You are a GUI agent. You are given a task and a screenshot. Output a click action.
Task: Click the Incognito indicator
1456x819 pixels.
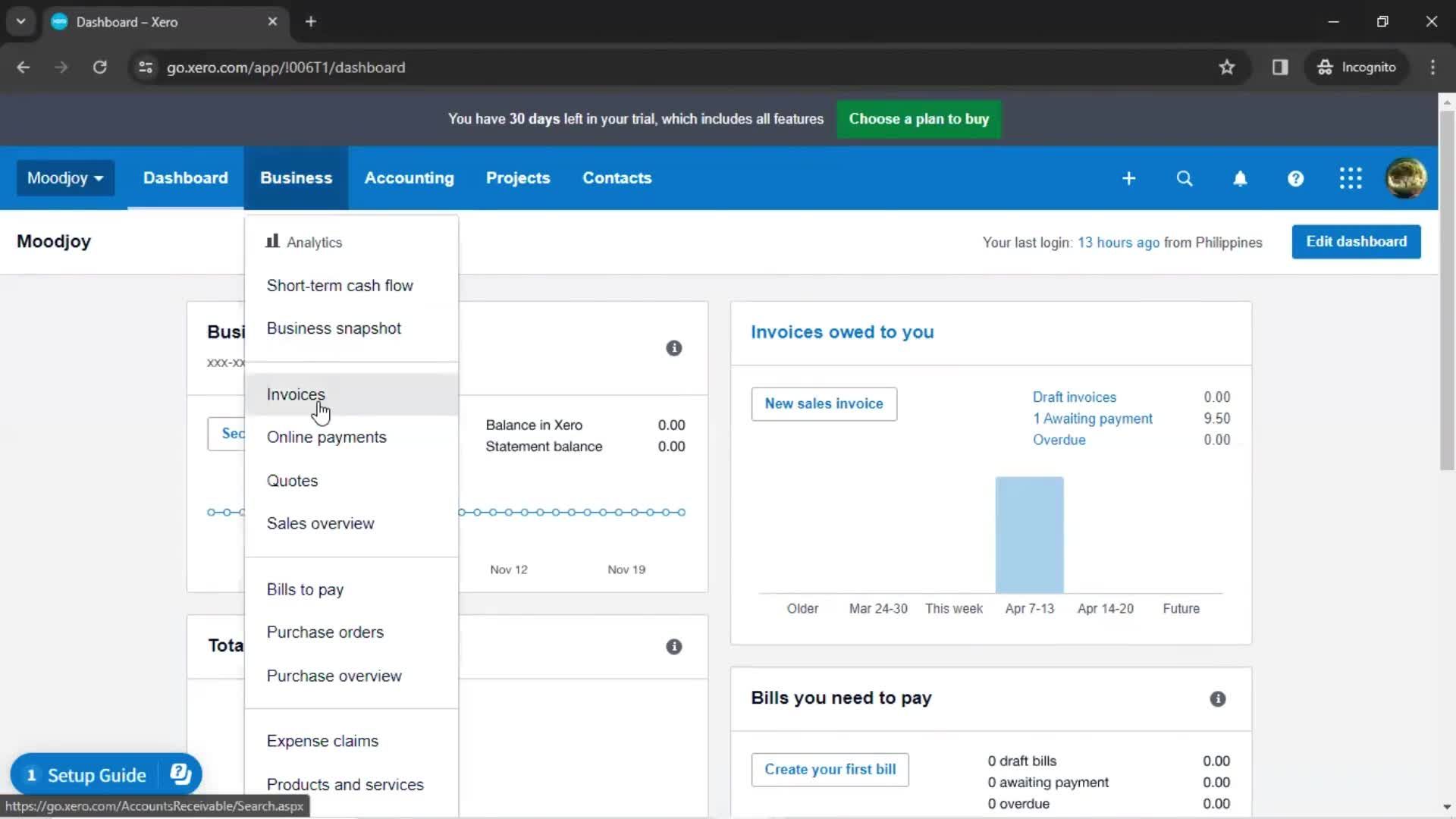point(1357,67)
